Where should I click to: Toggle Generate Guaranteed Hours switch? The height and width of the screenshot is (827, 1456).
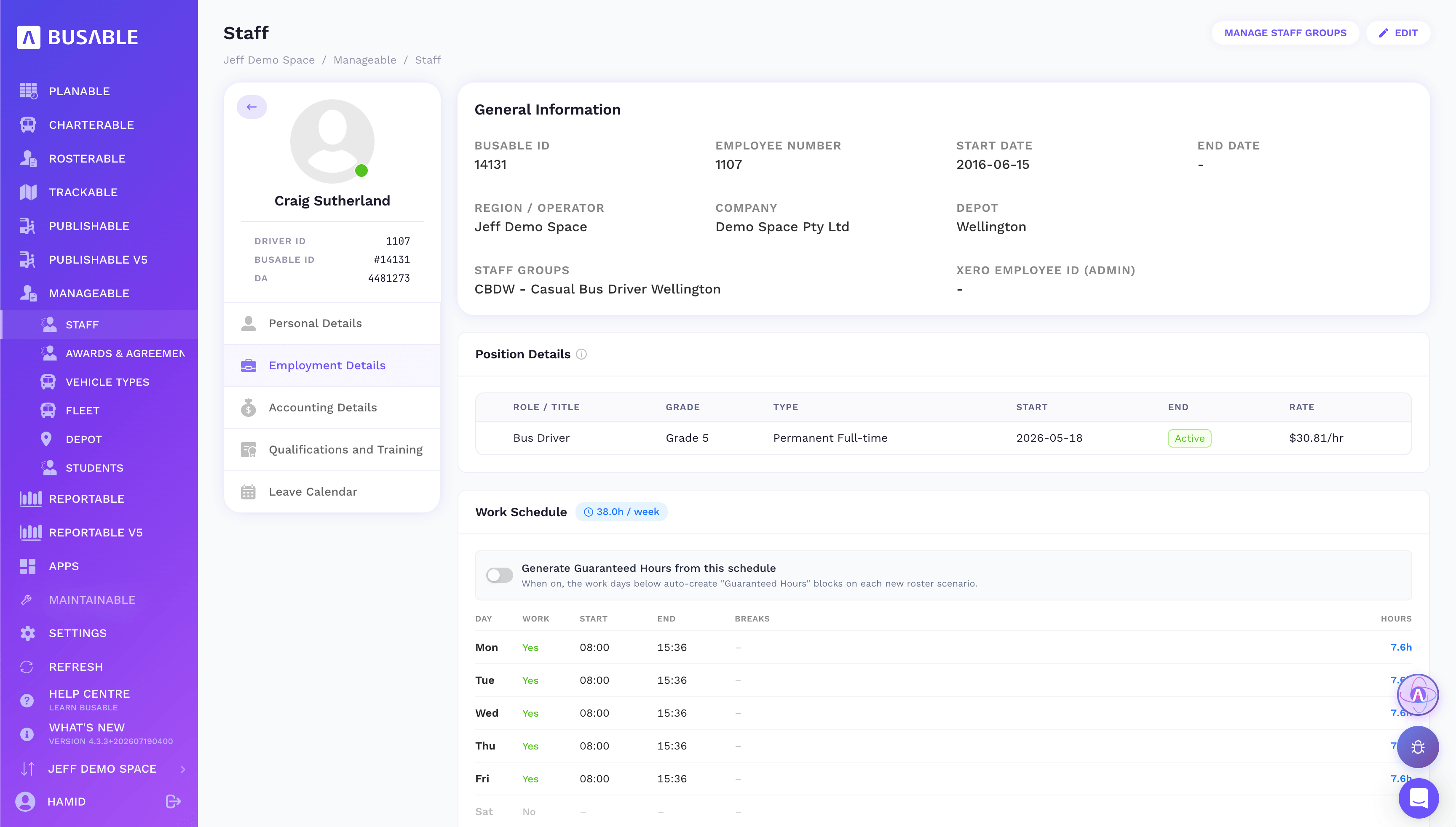[500, 575]
